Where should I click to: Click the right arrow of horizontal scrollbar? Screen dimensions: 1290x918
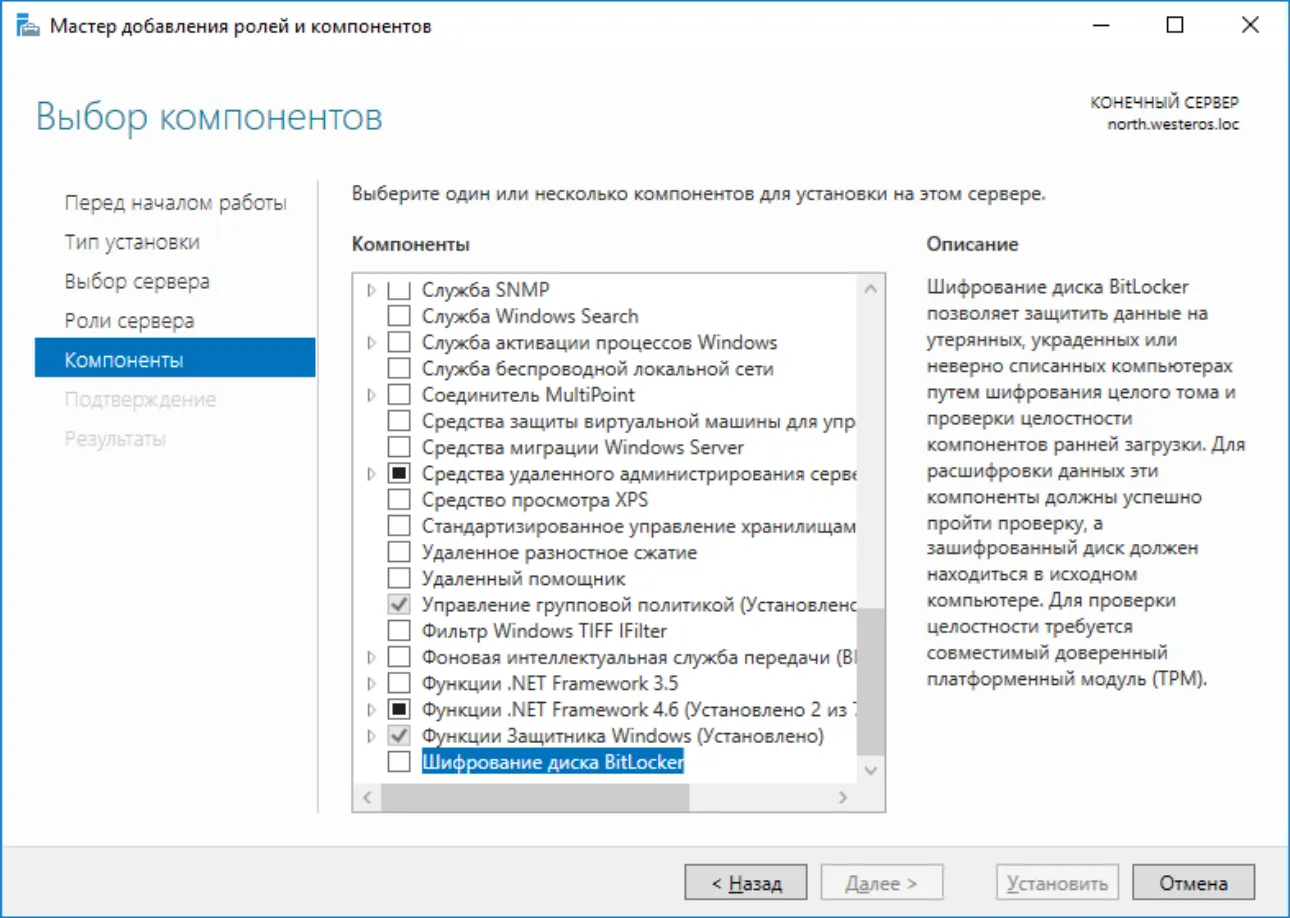tap(843, 797)
